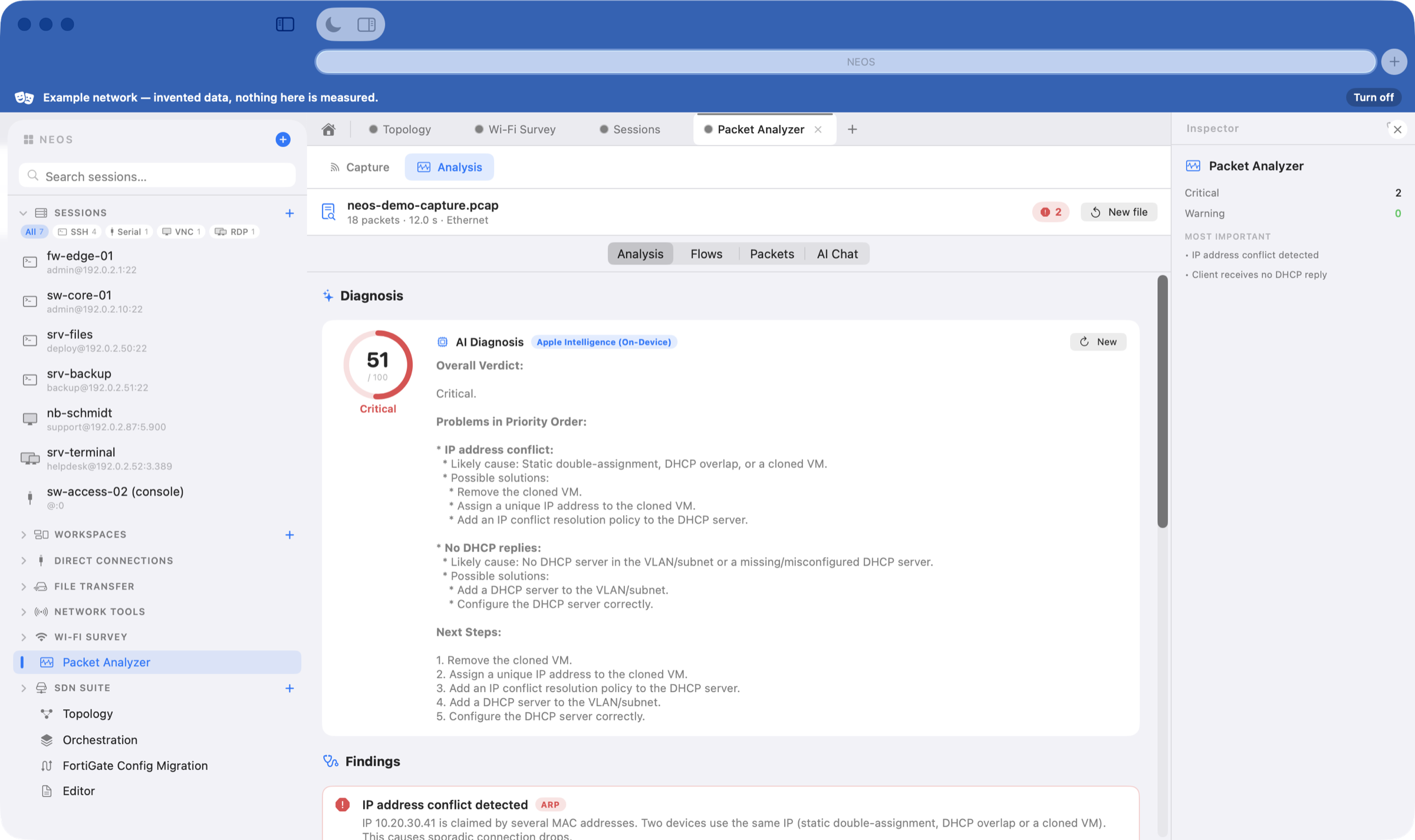Switch to dark mode with moon icon

pos(334,24)
